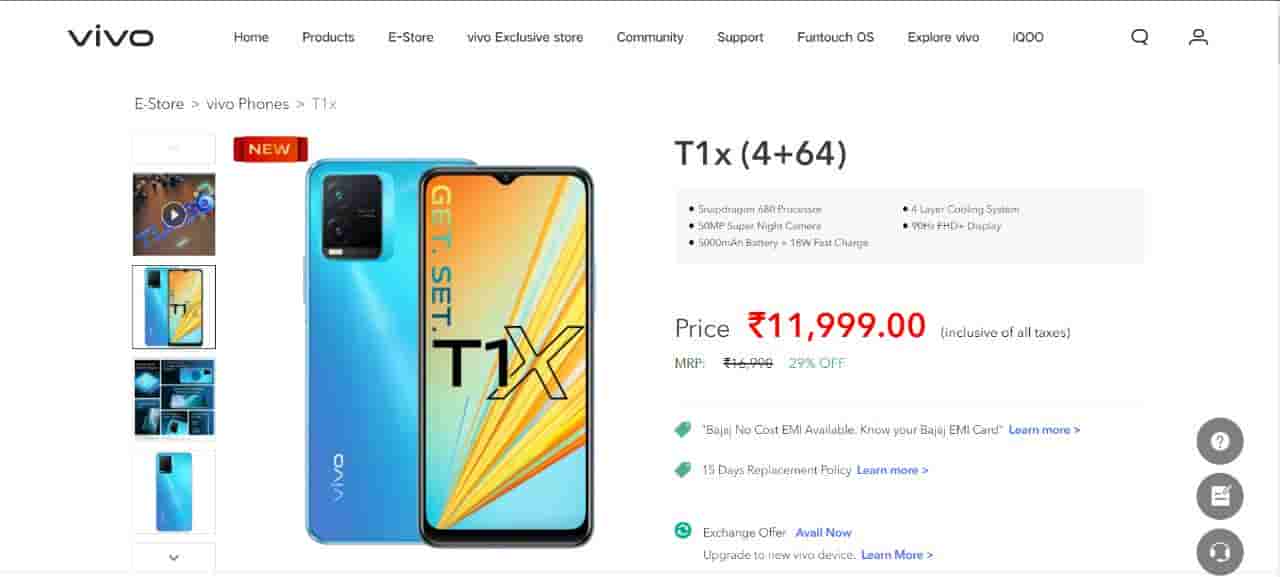This screenshot has height=577, width=1280.
Task: Click the Bajaj EMI tag icon
Action: coord(683,429)
